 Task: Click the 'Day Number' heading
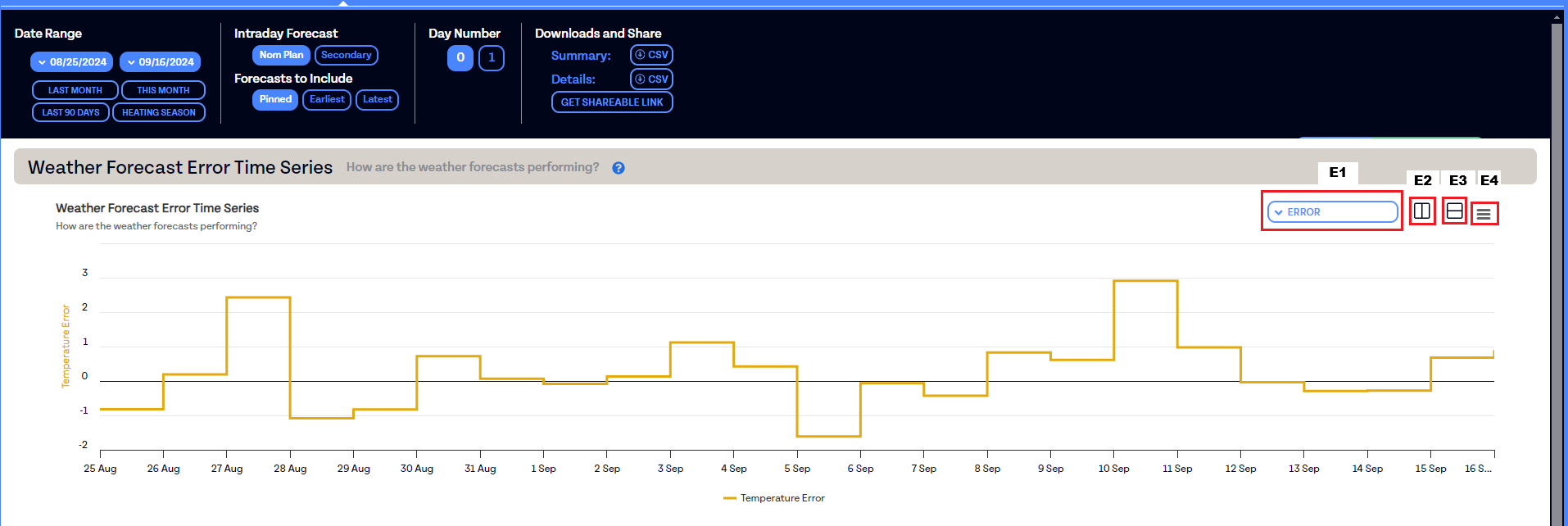coord(465,34)
